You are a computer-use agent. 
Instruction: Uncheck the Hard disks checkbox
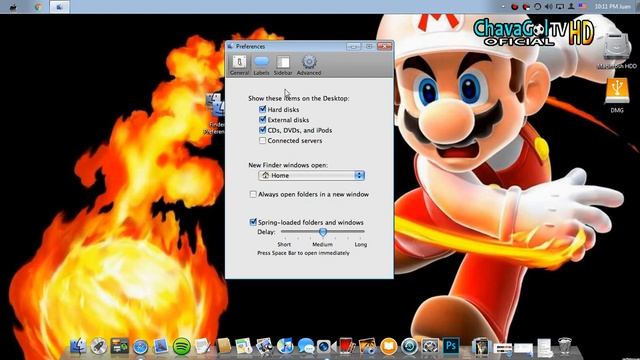(262, 109)
